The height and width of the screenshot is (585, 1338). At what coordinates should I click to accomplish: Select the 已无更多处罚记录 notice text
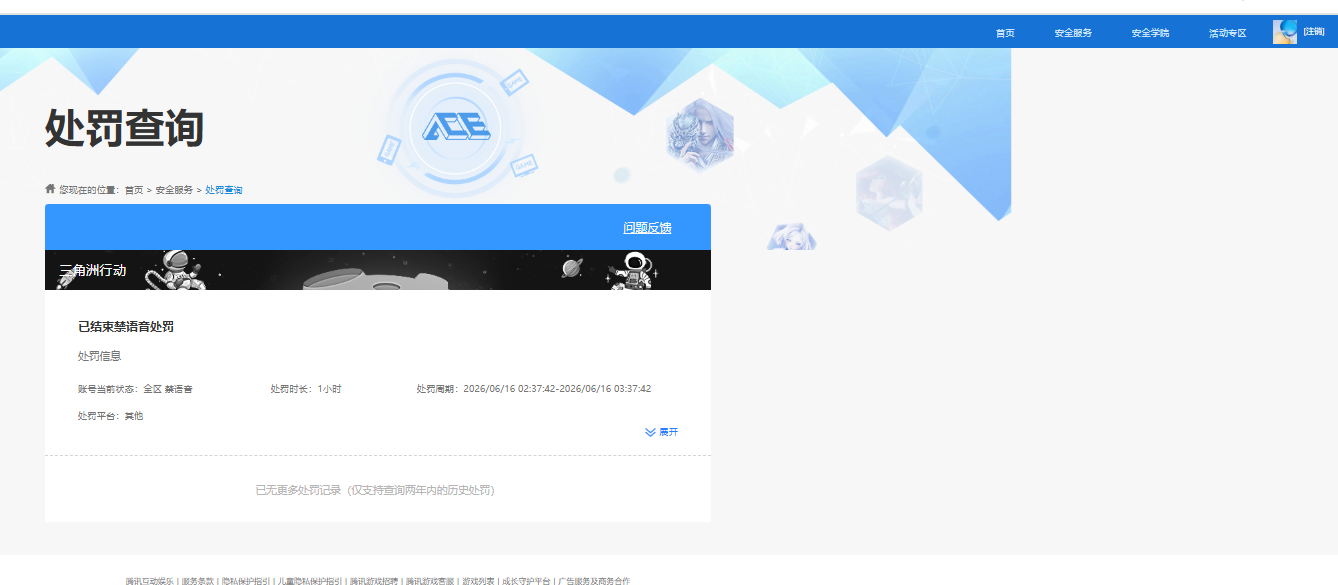pos(375,490)
